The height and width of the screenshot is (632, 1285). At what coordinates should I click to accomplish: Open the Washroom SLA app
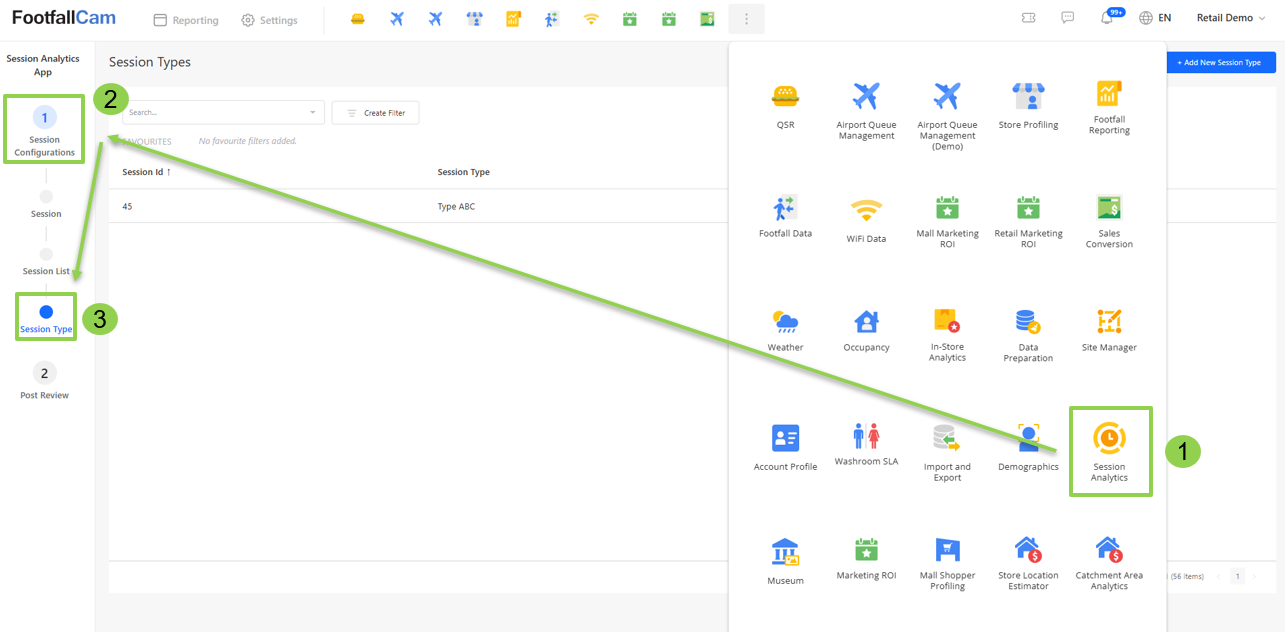click(866, 444)
